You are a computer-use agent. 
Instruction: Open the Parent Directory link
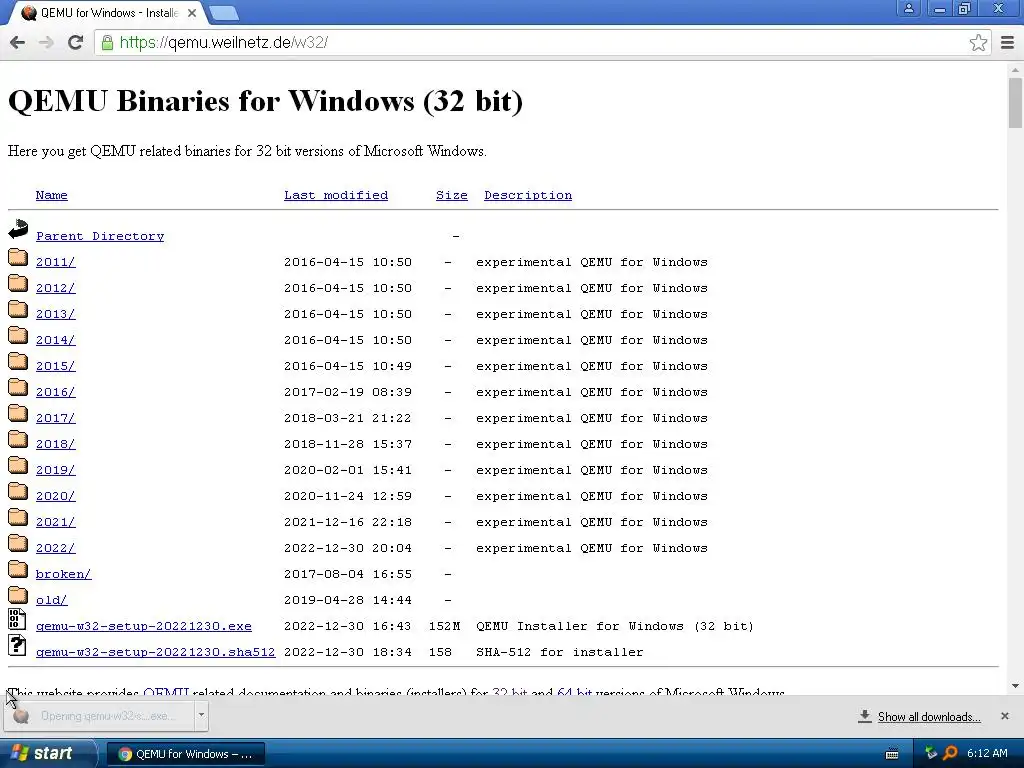100,236
